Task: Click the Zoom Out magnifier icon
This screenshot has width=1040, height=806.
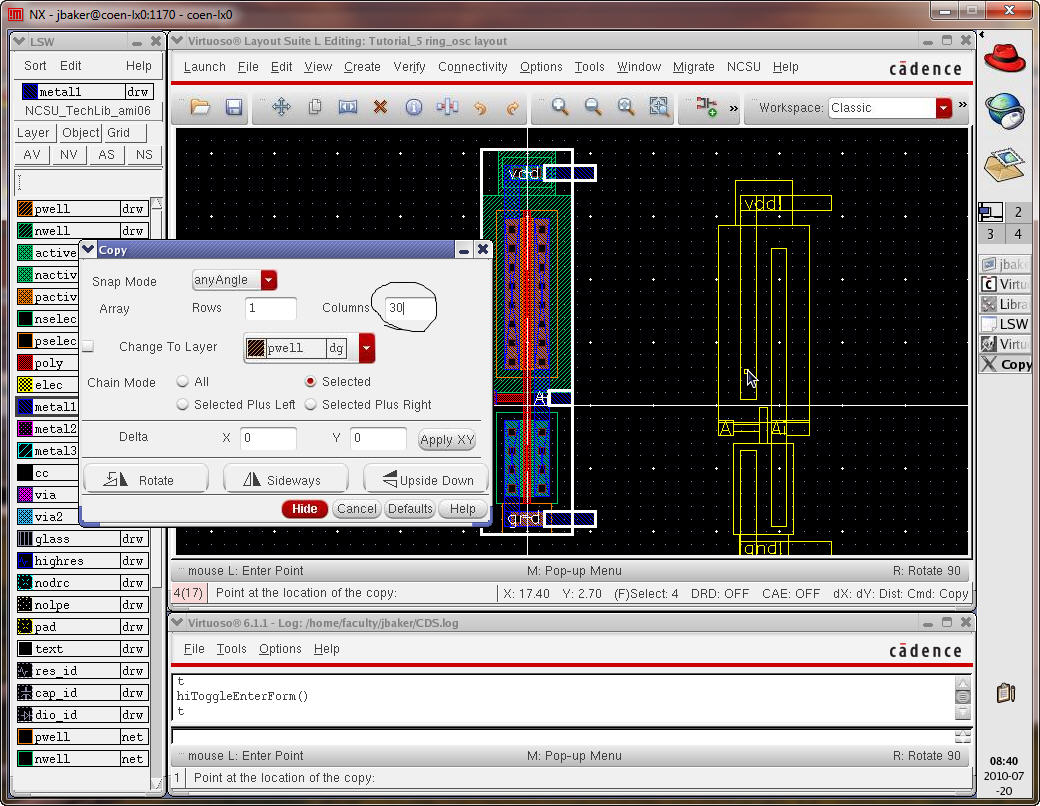Action: pos(593,108)
